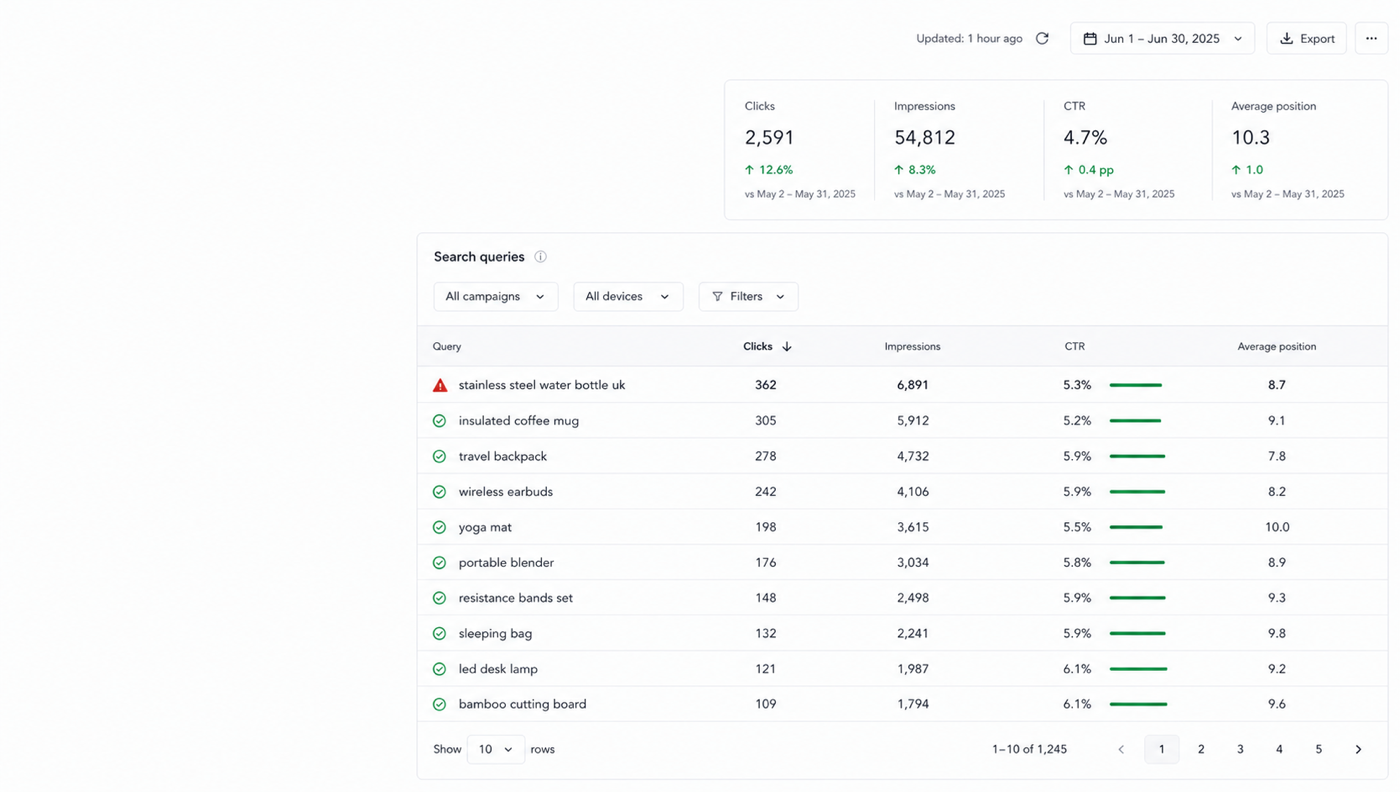
Task: Click the Export button
Action: [x=1306, y=39]
